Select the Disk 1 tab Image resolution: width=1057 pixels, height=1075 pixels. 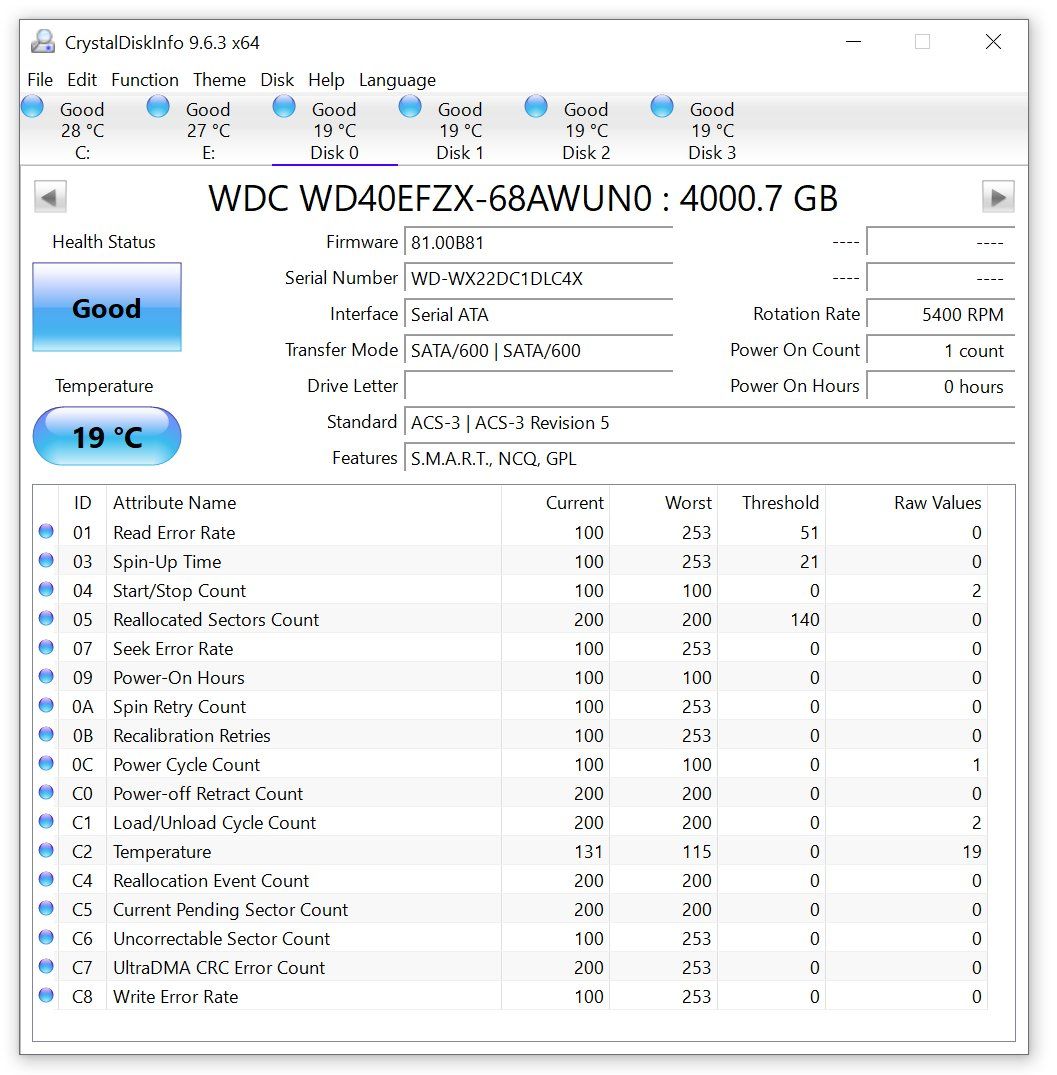(x=460, y=130)
